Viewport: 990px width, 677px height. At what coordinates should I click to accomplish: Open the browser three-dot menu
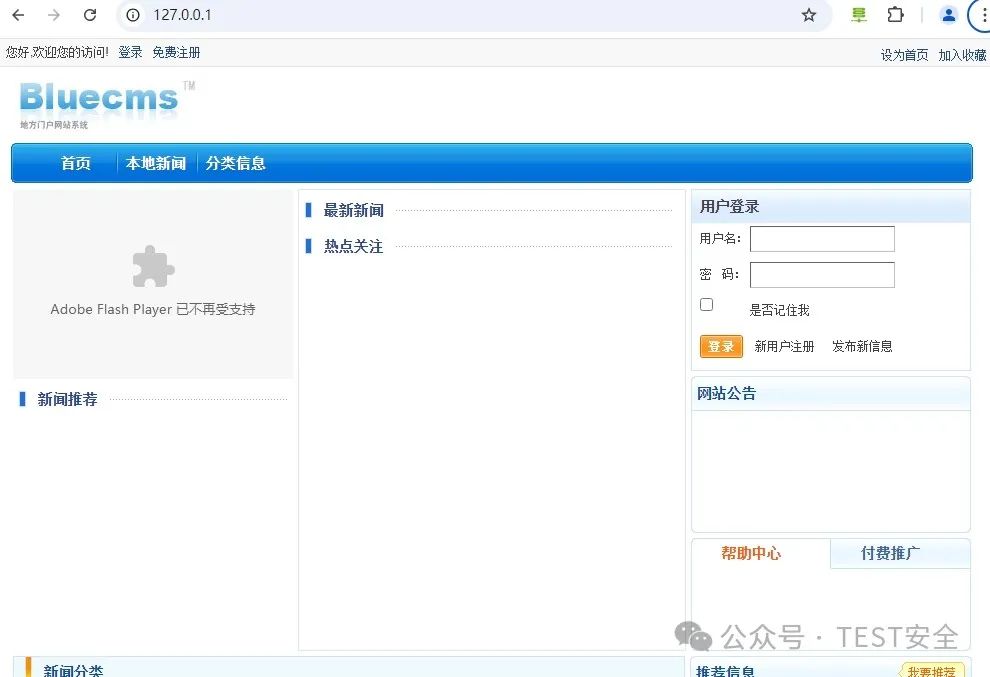pos(984,15)
